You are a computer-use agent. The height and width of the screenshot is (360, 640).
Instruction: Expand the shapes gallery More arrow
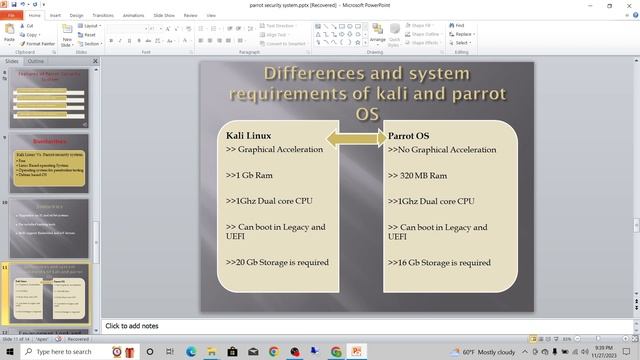(365, 42)
